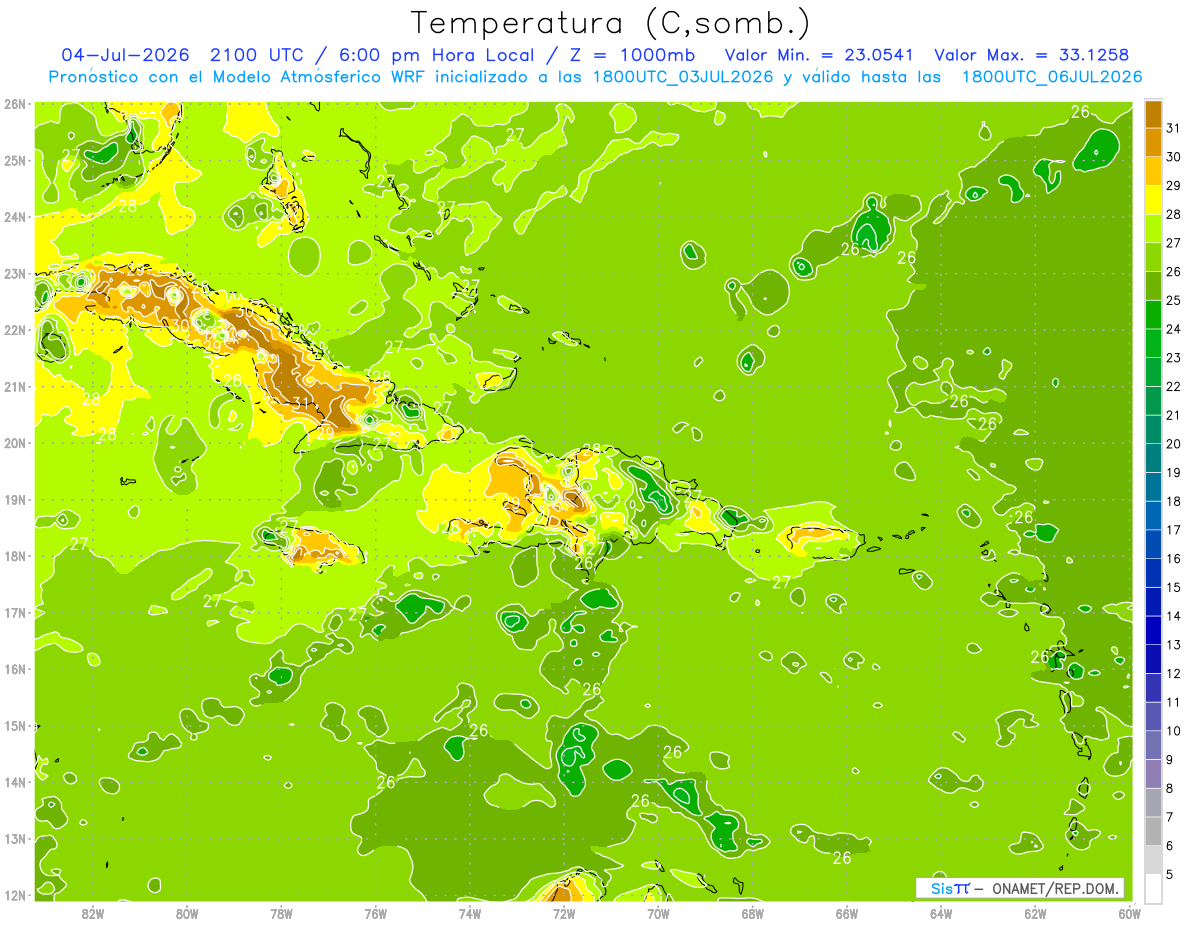The image size is (1200, 927).
Task: Click the "66W" longitude axis label
Action: (847, 914)
